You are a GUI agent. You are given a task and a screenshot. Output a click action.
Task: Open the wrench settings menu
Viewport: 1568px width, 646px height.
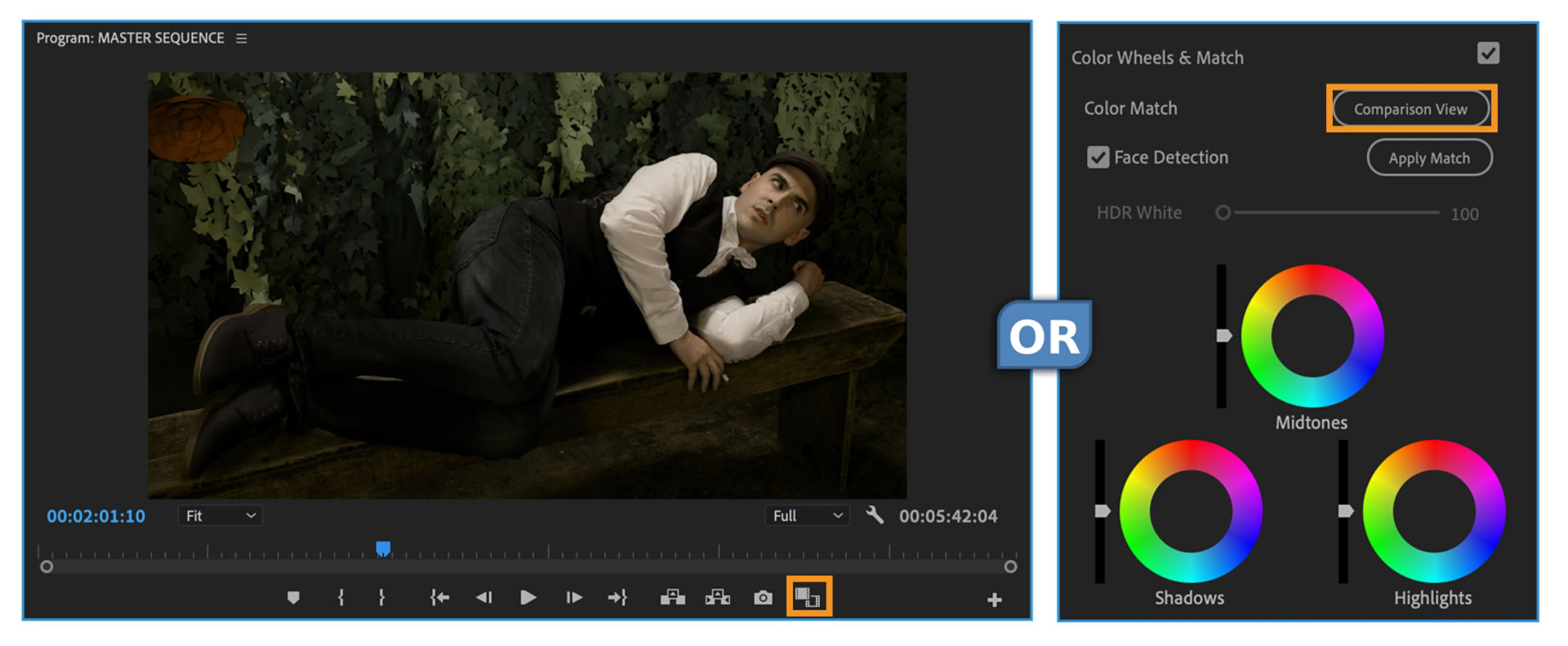(x=875, y=515)
